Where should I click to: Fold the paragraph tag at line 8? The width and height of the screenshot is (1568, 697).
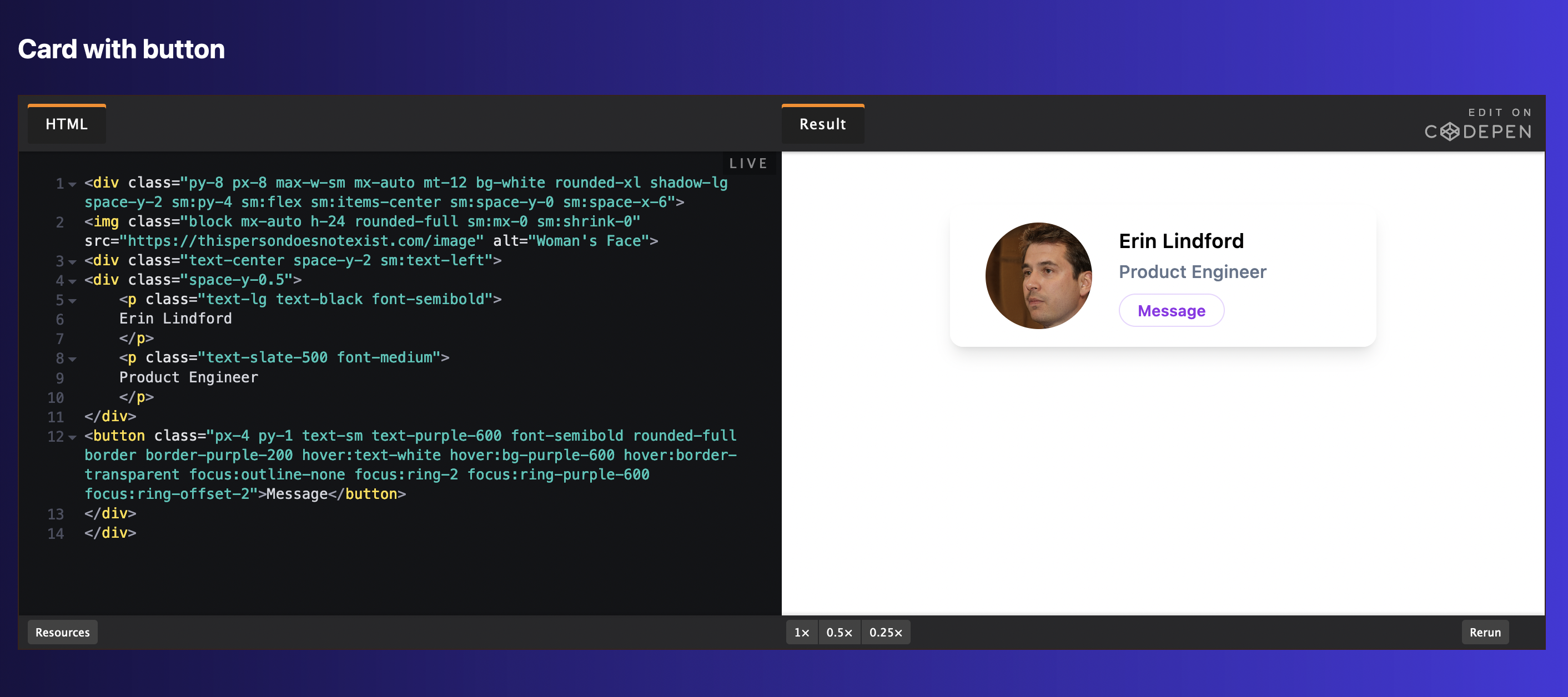pos(72,359)
